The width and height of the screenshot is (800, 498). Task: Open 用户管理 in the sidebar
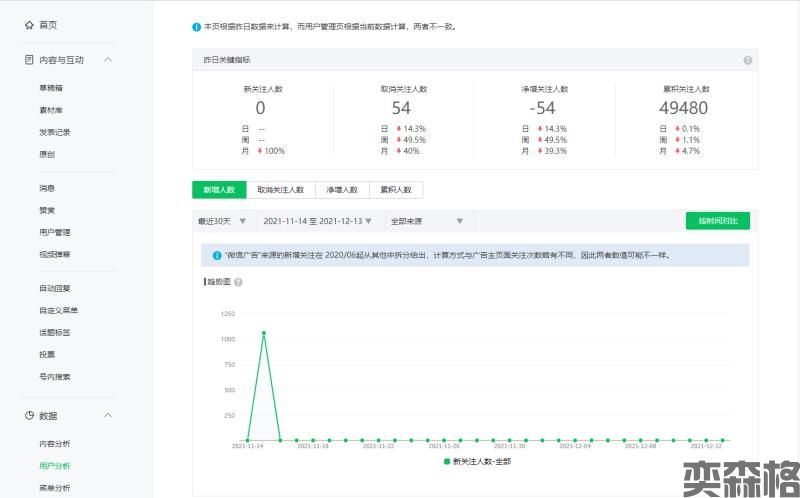[x=55, y=232]
